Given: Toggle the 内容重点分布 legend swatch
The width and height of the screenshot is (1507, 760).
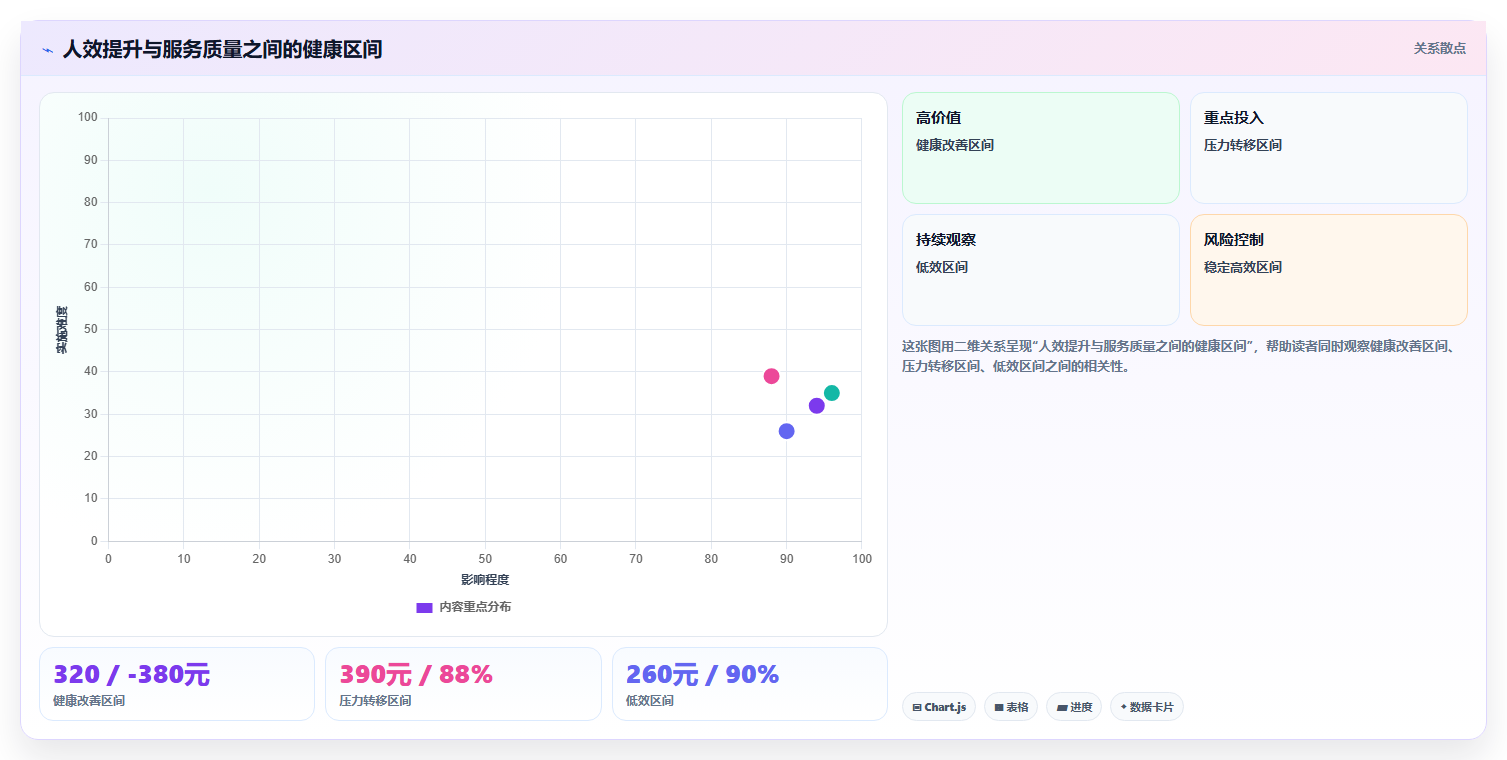Looking at the screenshot, I should coord(424,607).
